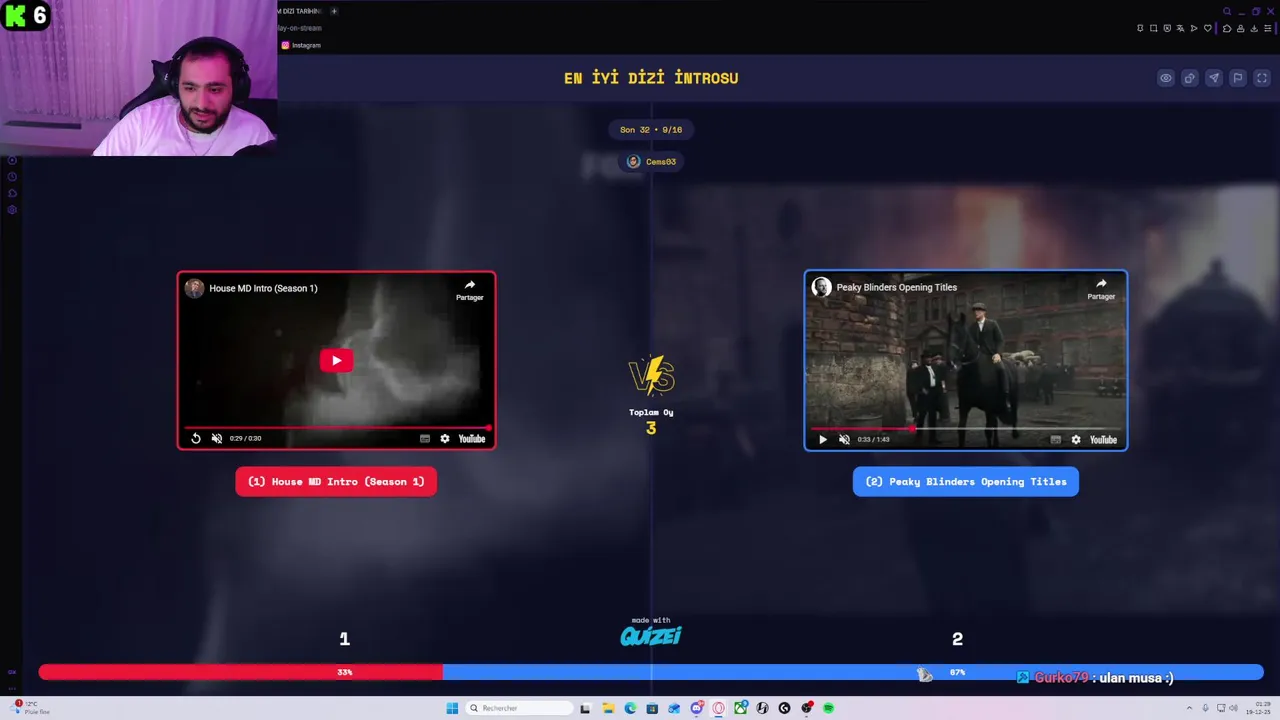
Task: Open Microsoft Store from taskbar
Action: (x=652, y=708)
